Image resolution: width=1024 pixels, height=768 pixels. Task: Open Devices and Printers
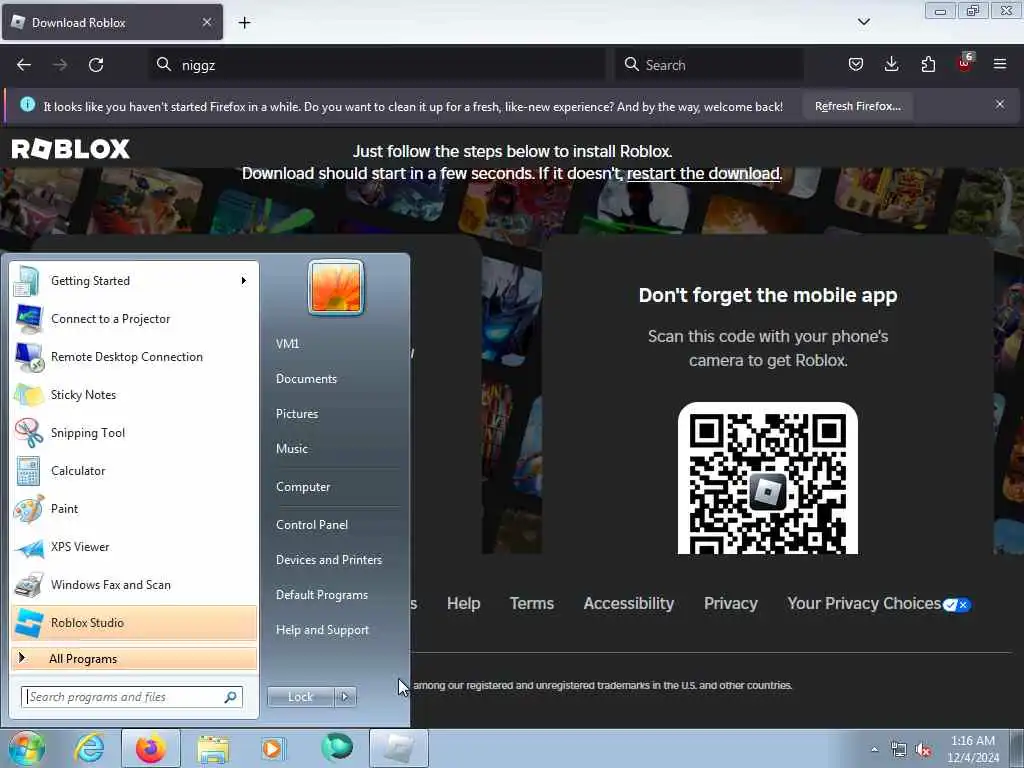(x=329, y=560)
